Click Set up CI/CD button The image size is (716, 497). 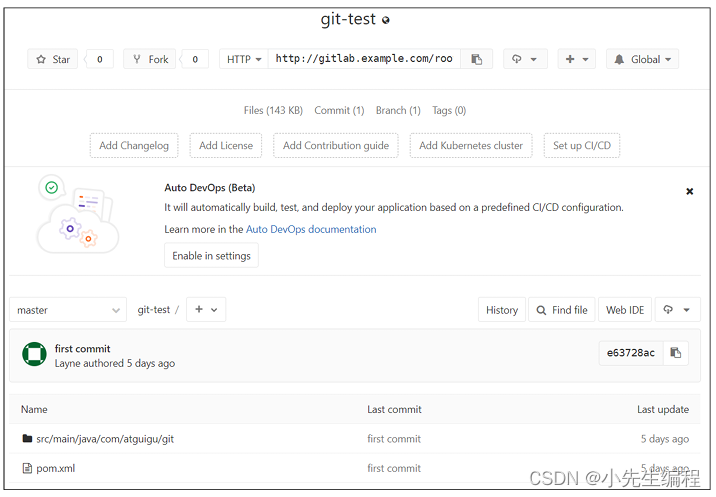(582, 146)
